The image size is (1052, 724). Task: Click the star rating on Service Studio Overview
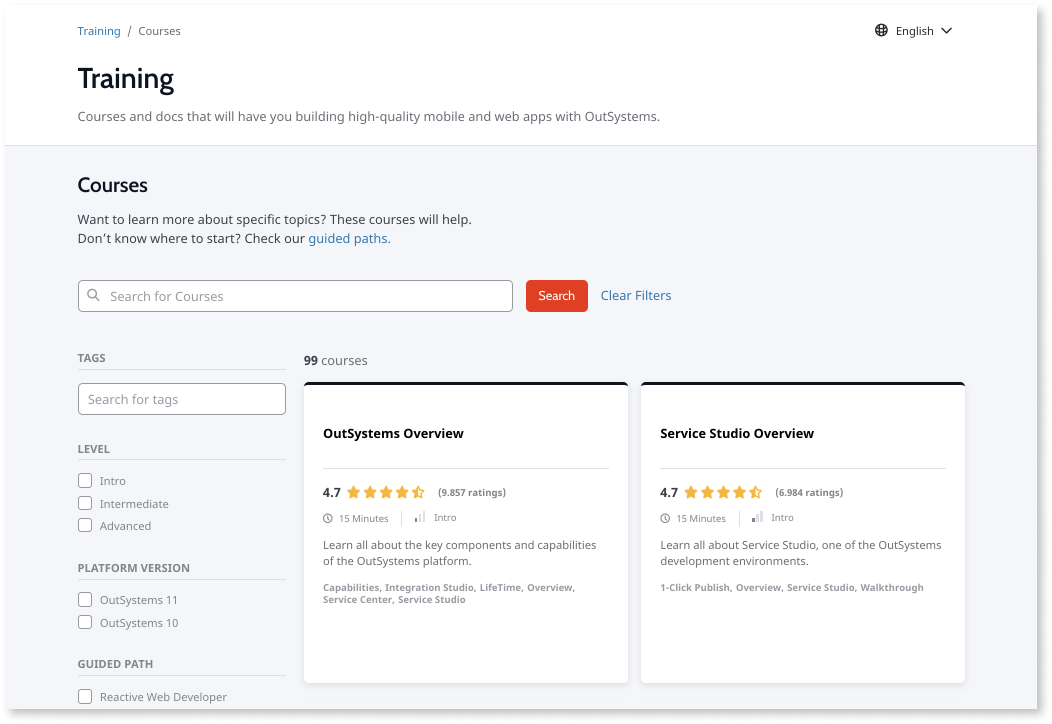pyautogui.click(x=722, y=493)
